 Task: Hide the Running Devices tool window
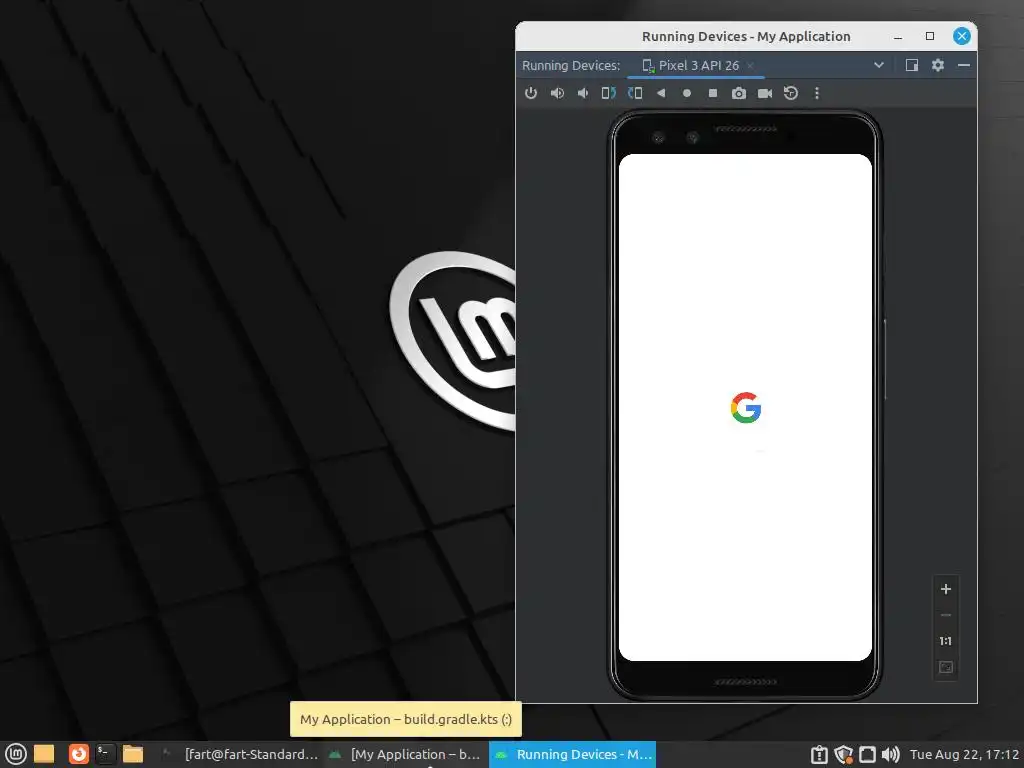964,65
